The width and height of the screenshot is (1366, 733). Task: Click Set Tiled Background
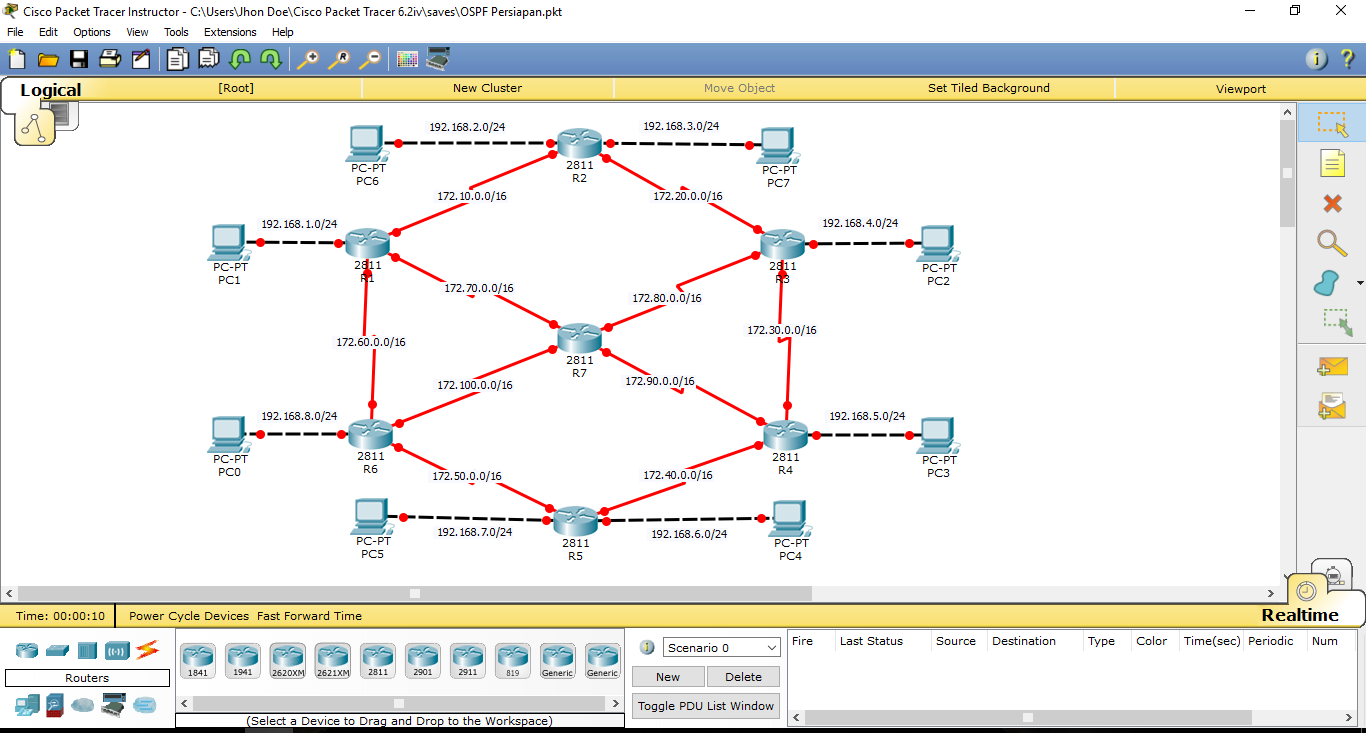pyautogui.click(x=988, y=88)
